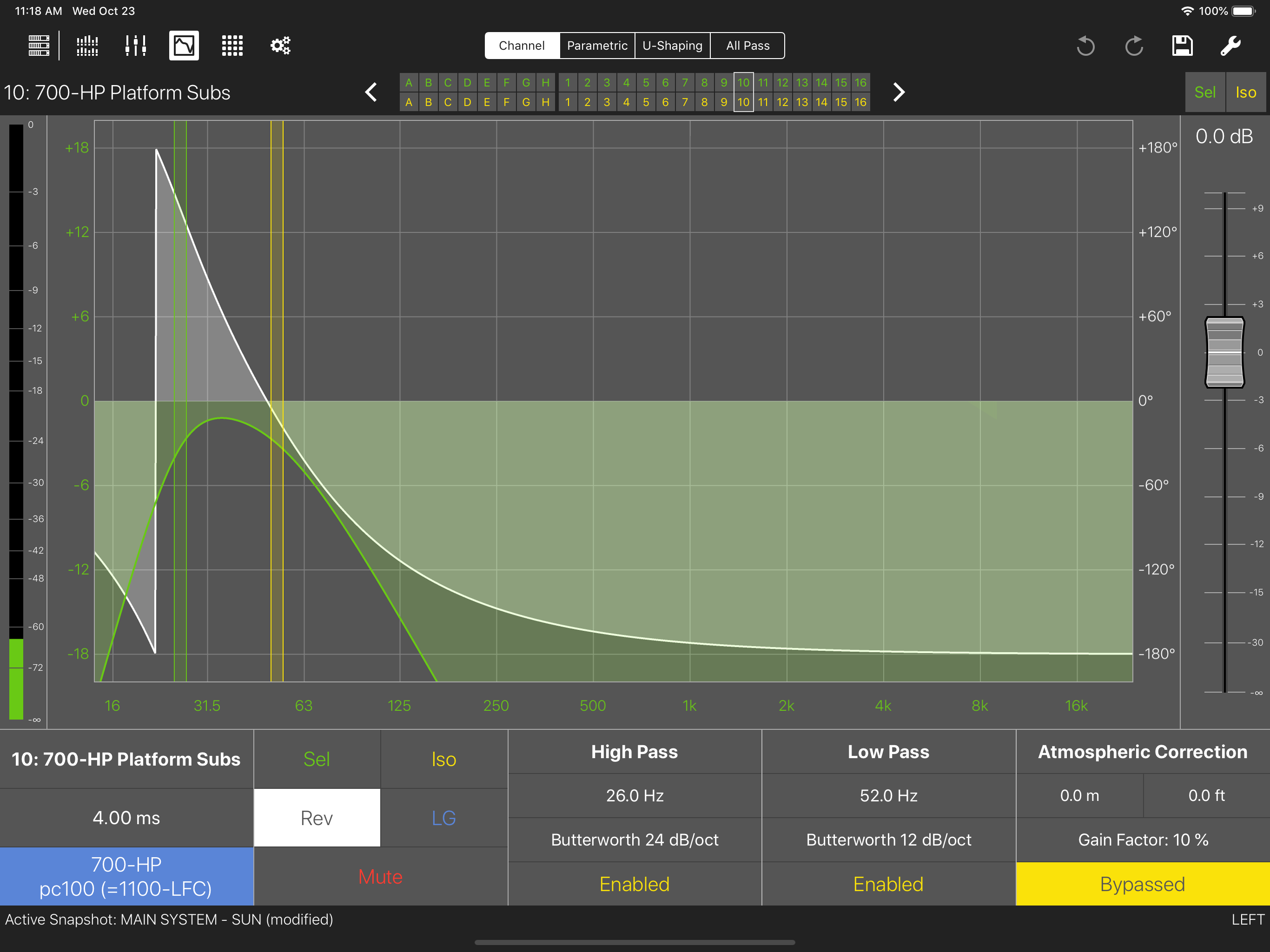
Task: Go to previous channel with left chevron
Action: click(371, 92)
